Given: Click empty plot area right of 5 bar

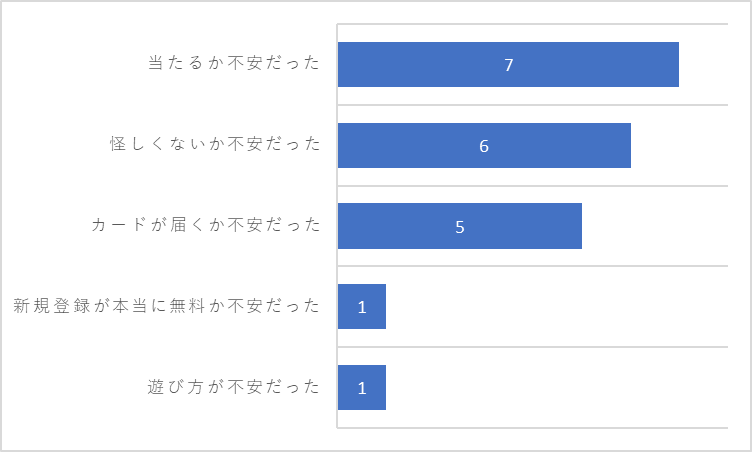Looking at the screenshot, I should pyautogui.click(x=655, y=226).
